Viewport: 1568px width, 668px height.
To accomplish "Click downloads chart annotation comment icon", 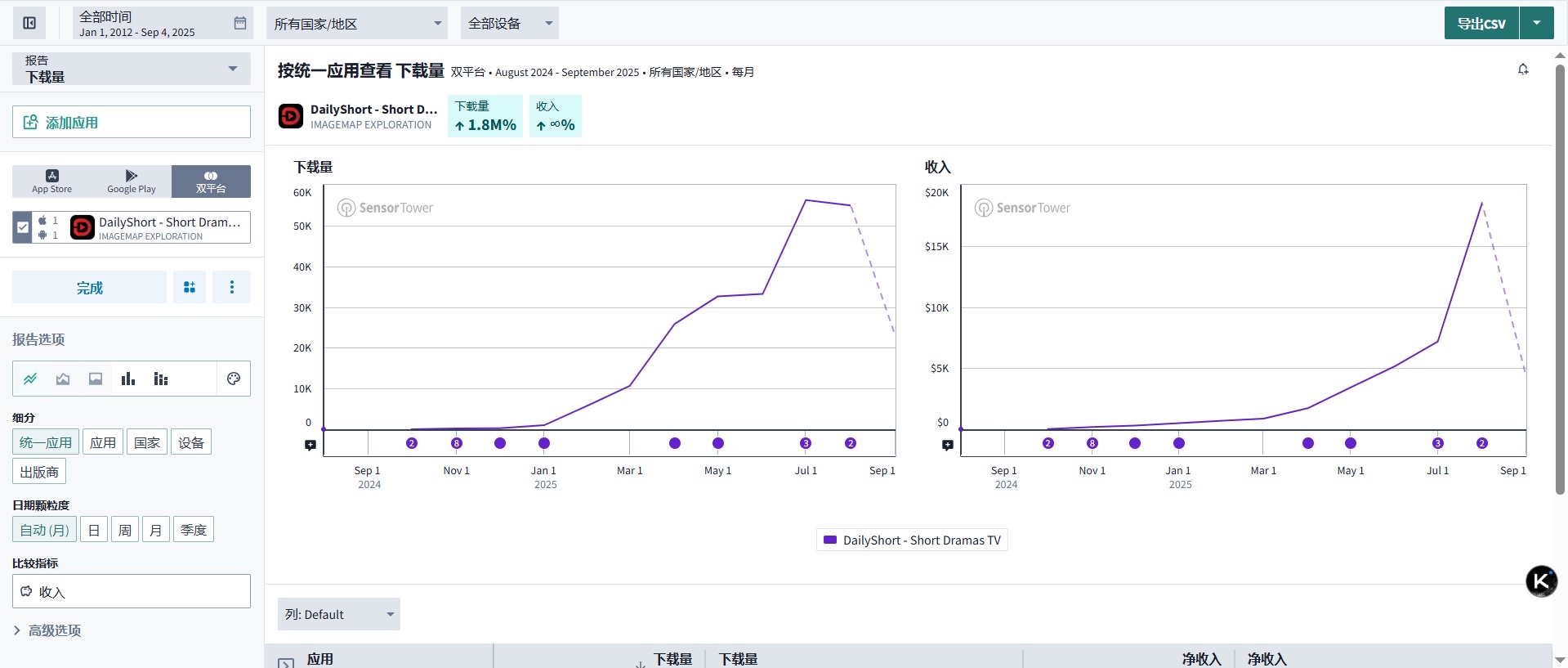I will 310,446.
